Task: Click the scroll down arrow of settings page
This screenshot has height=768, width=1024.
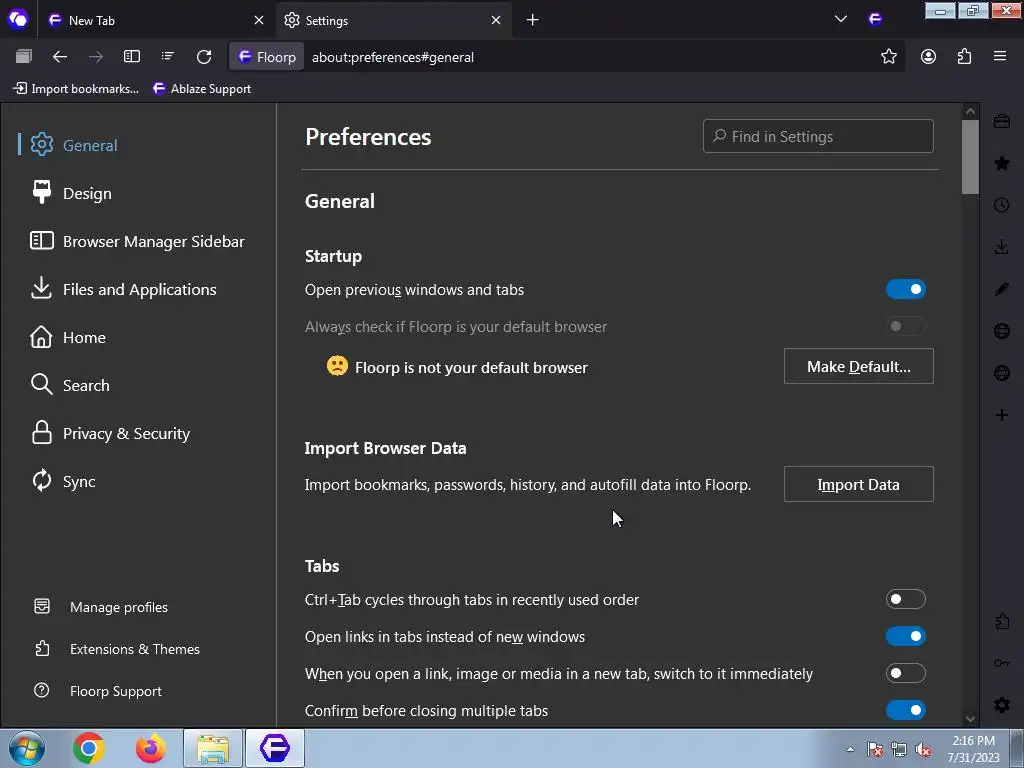Action: tap(970, 718)
